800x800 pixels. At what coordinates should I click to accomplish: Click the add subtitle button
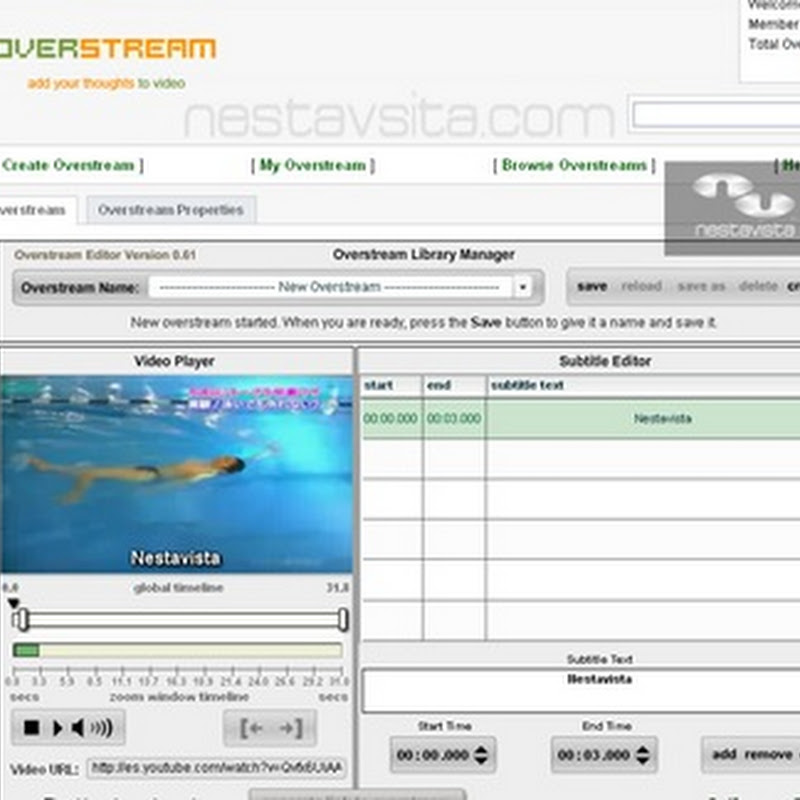click(724, 754)
